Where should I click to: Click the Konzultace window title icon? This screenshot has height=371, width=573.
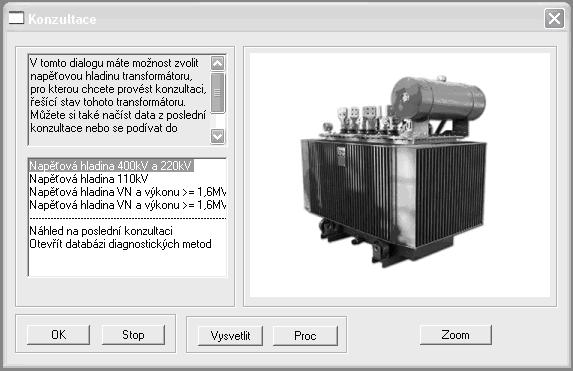16,18
